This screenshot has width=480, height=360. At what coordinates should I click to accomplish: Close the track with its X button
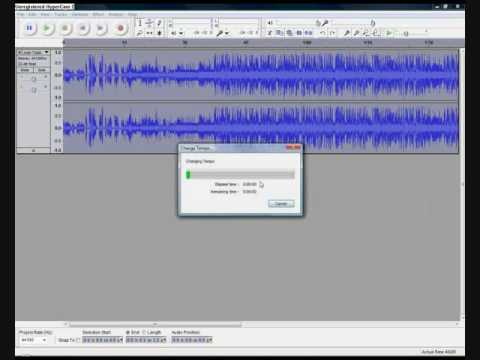pos(20,52)
